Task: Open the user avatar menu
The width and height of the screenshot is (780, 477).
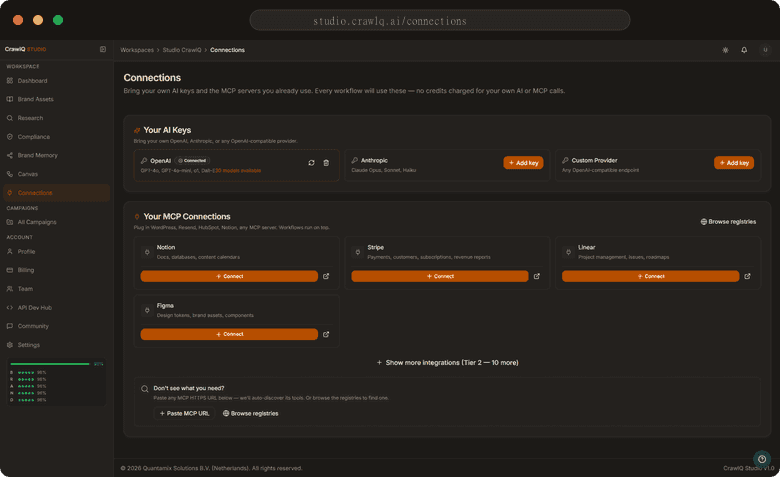Action: [x=765, y=50]
